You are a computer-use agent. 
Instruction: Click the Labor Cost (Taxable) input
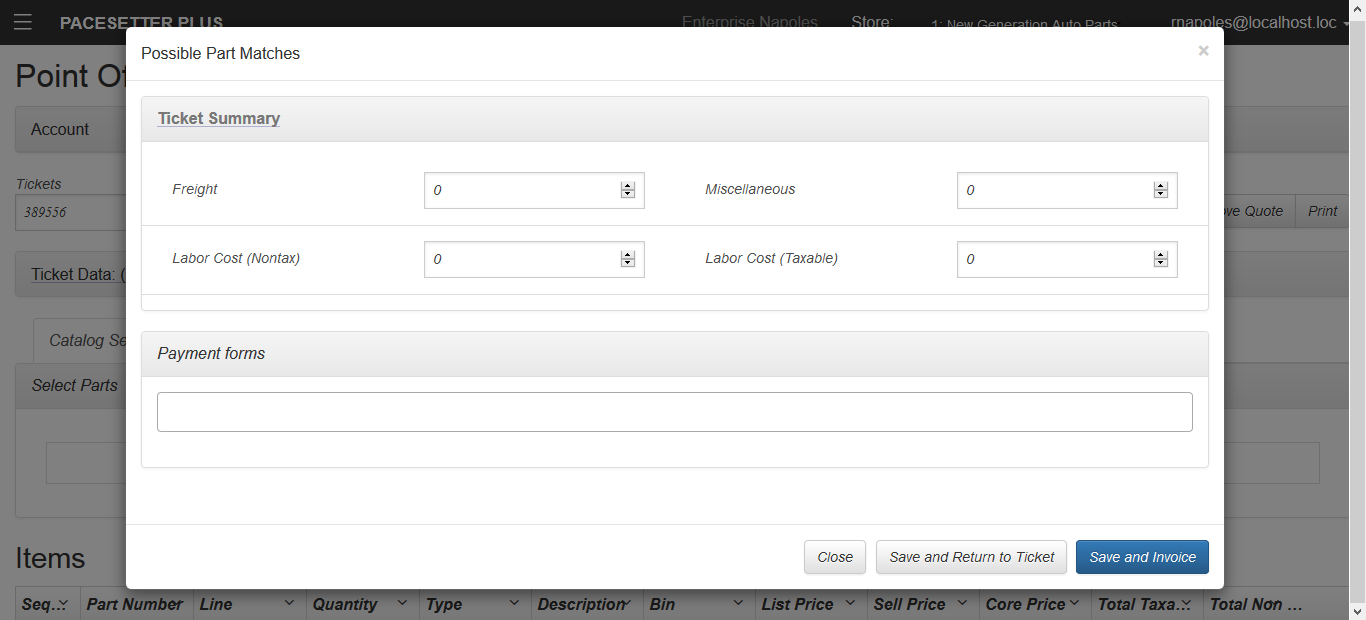click(1053, 259)
